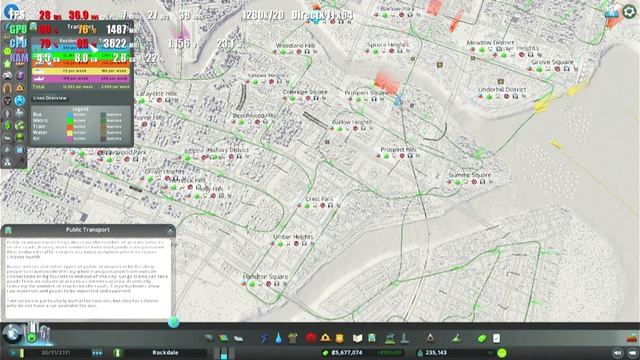
Task: Click the 235,143 population counter
Action: (x=436, y=353)
